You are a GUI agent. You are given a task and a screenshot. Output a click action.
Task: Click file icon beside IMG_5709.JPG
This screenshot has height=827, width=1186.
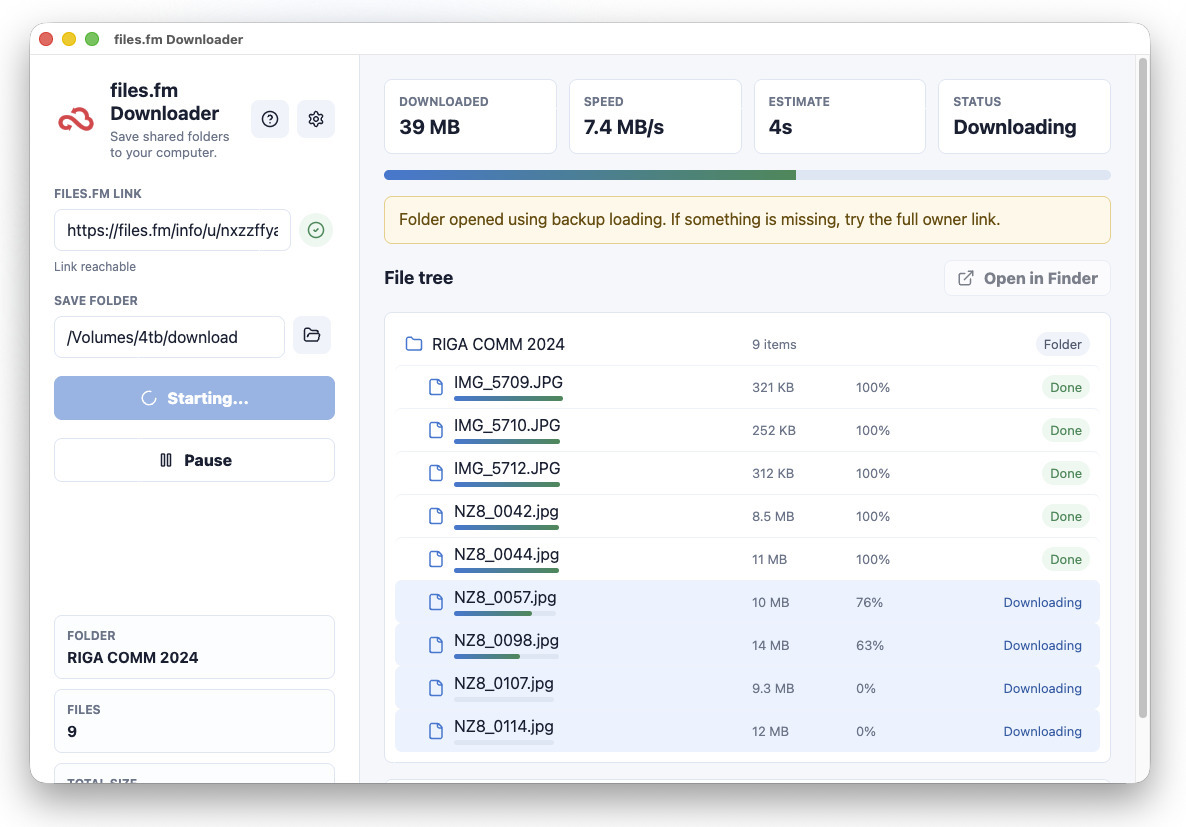[x=436, y=387]
